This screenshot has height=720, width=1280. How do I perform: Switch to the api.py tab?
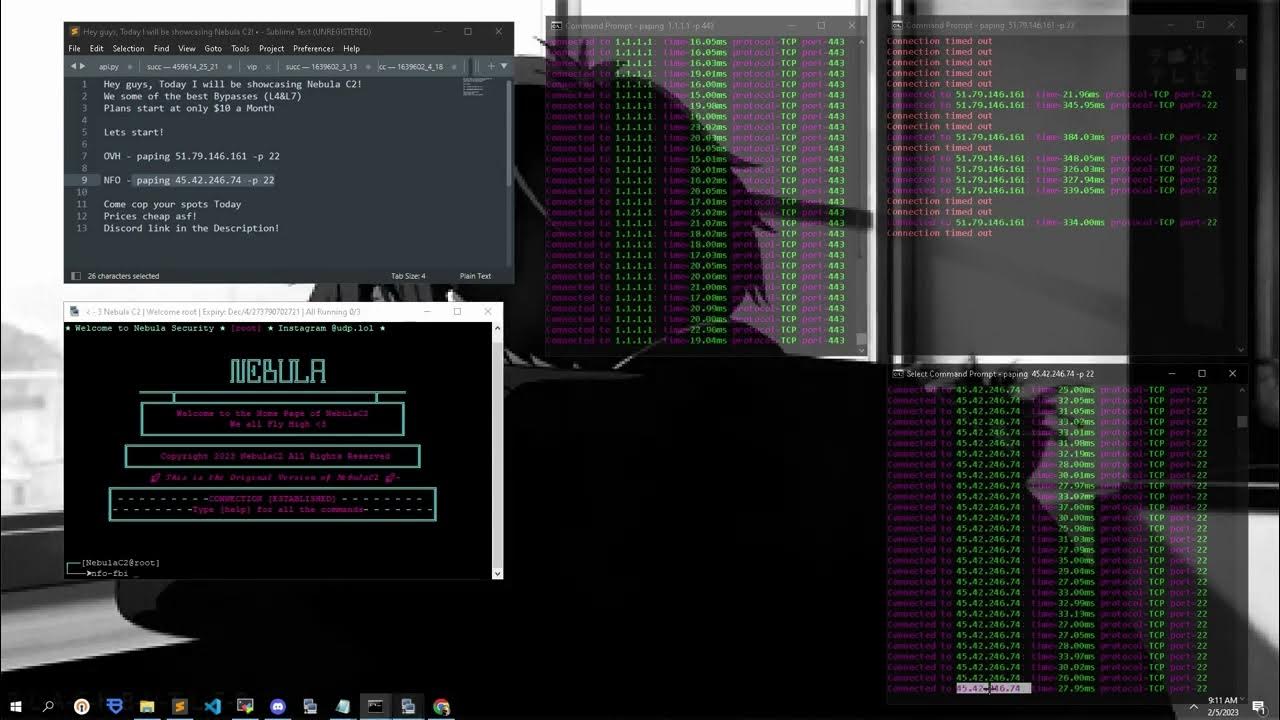[108, 67]
